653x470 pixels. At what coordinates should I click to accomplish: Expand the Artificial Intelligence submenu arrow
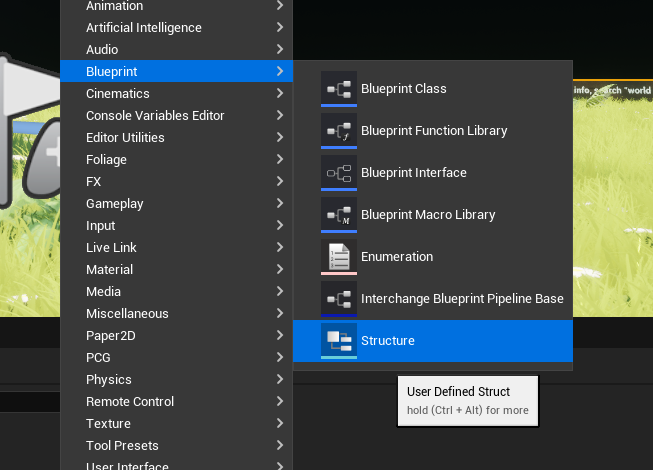[x=280, y=27]
